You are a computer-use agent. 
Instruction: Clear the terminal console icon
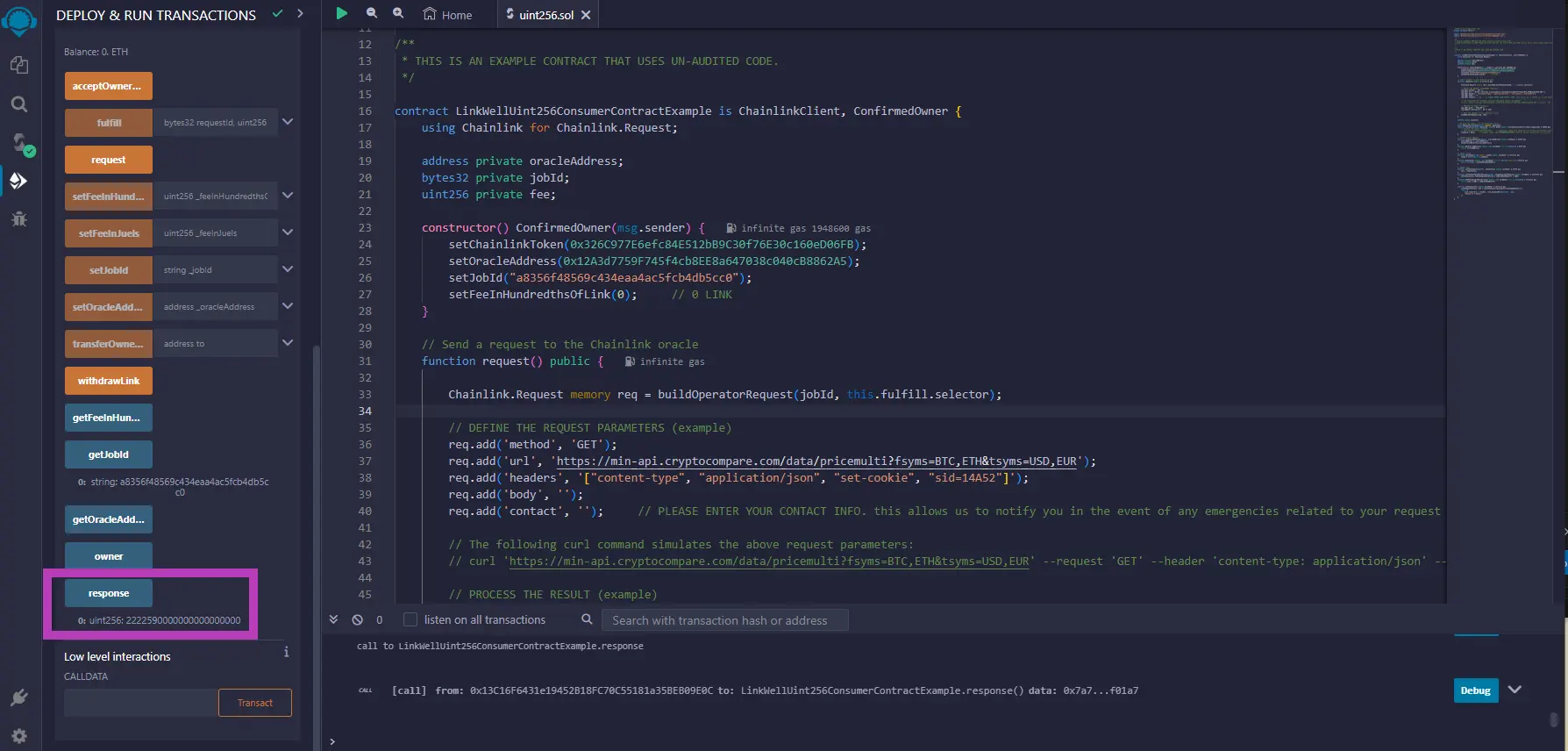click(x=358, y=619)
